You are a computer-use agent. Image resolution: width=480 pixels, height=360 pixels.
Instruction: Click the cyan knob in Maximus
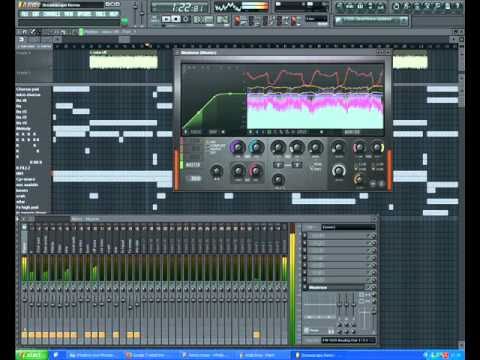(x=256, y=147)
